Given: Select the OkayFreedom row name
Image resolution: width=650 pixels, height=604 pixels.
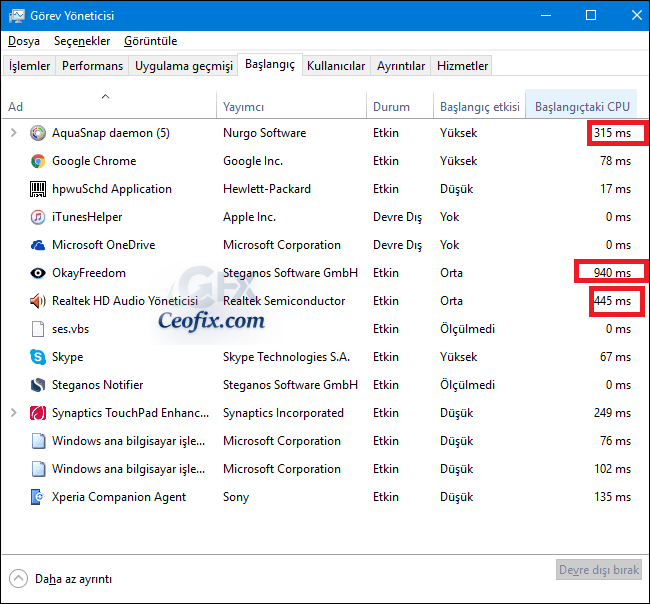Looking at the screenshot, I should click(89, 273).
